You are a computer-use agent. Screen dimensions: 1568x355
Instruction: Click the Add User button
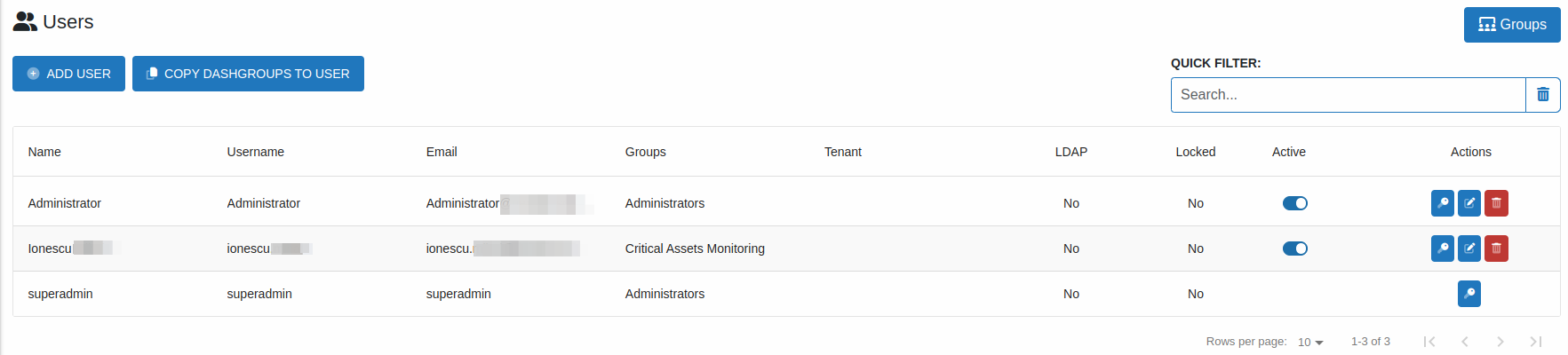(x=68, y=74)
